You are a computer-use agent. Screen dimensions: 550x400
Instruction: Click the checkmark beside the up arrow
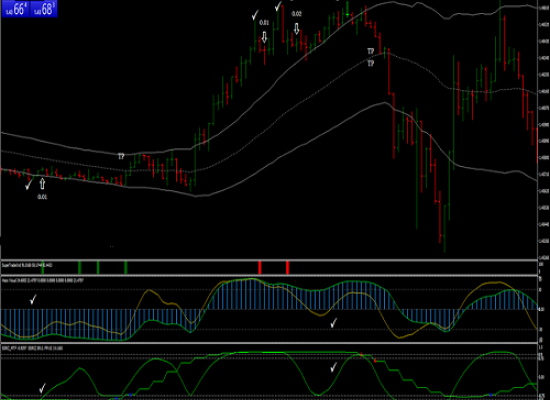[29, 184]
